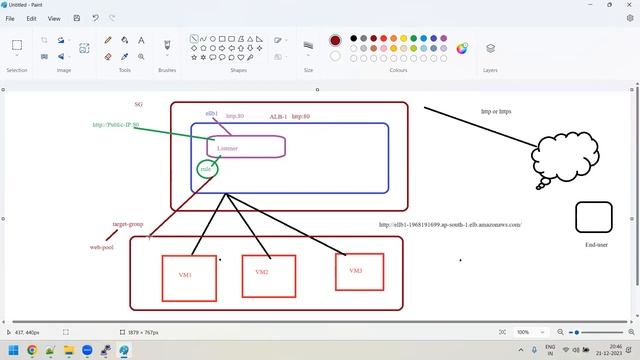Select the Diamond shape

tap(194, 48)
